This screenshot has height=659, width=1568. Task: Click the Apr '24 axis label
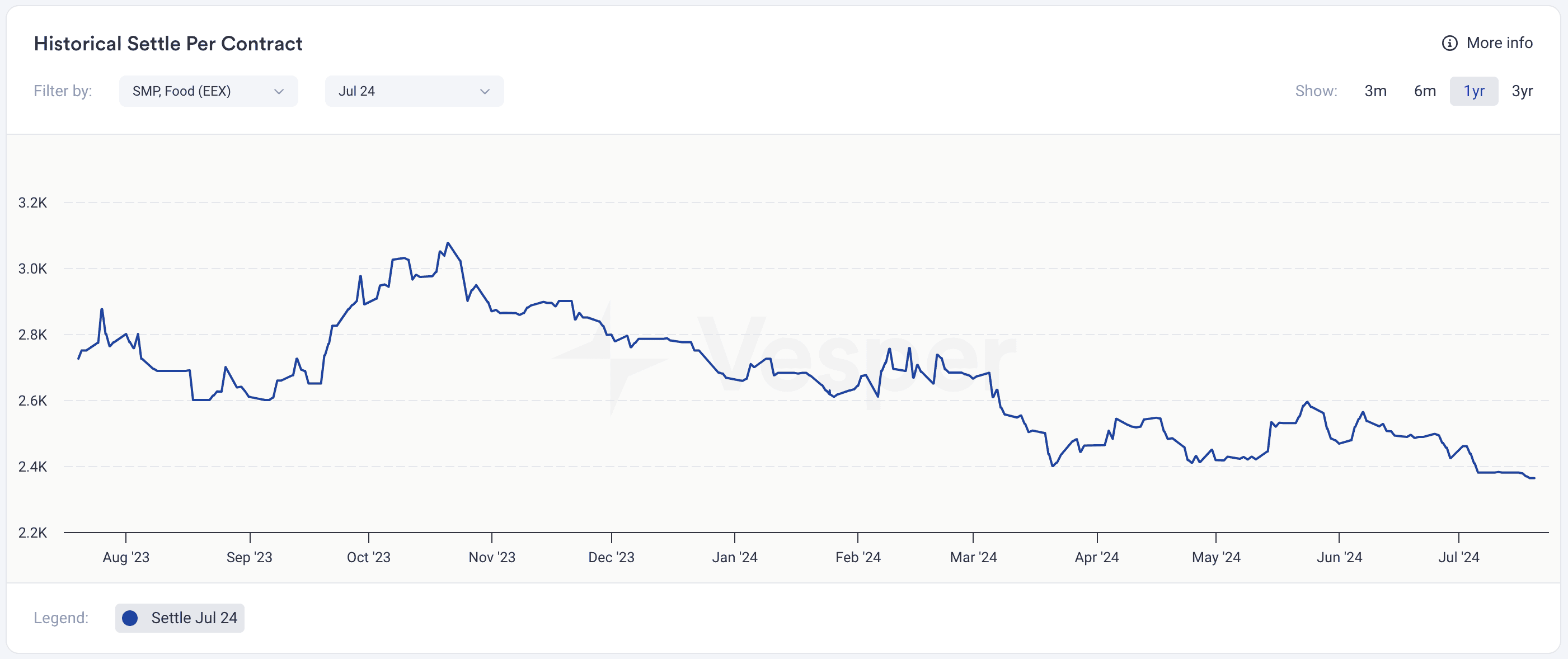(1097, 557)
